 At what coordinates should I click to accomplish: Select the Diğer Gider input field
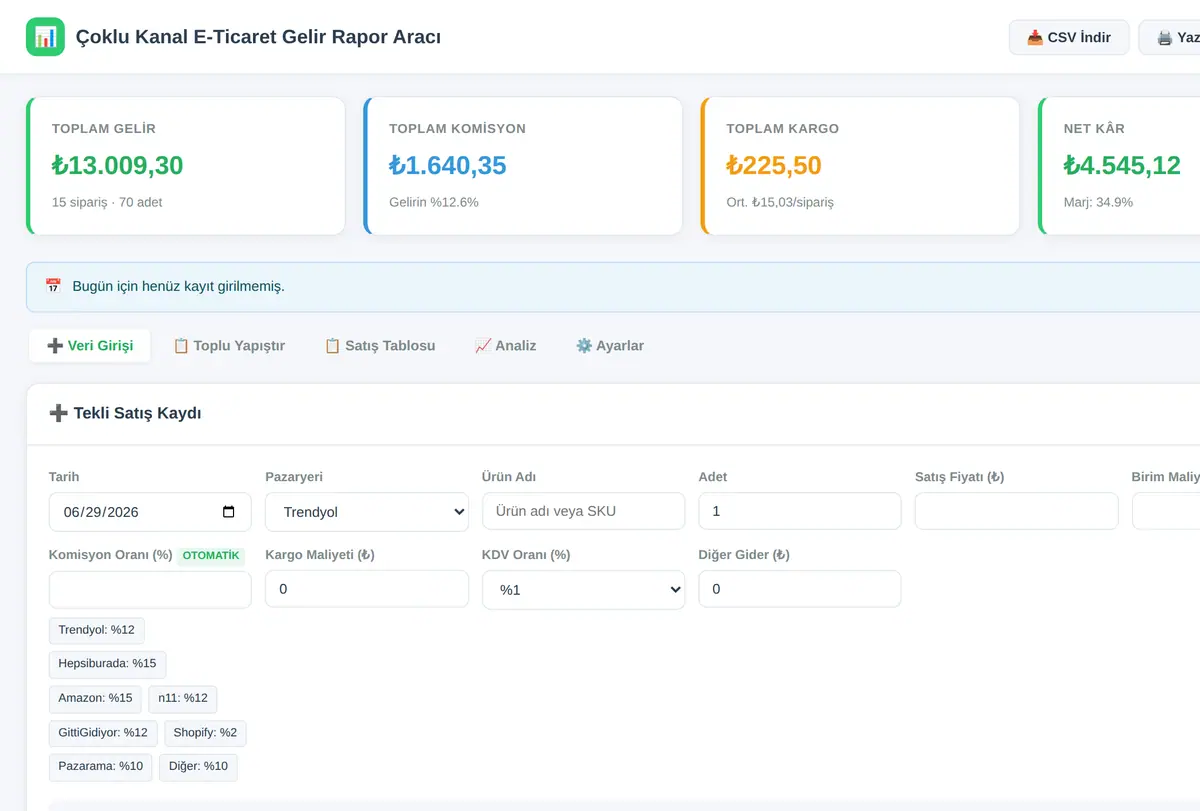click(x=800, y=589)
